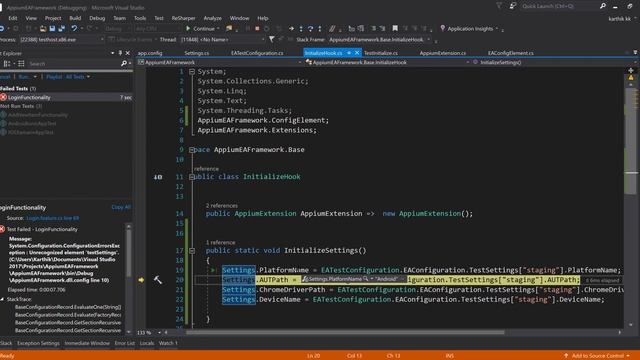Open the Build menu
The width and height of the screenshot is (640, 360).
point(75,18)
